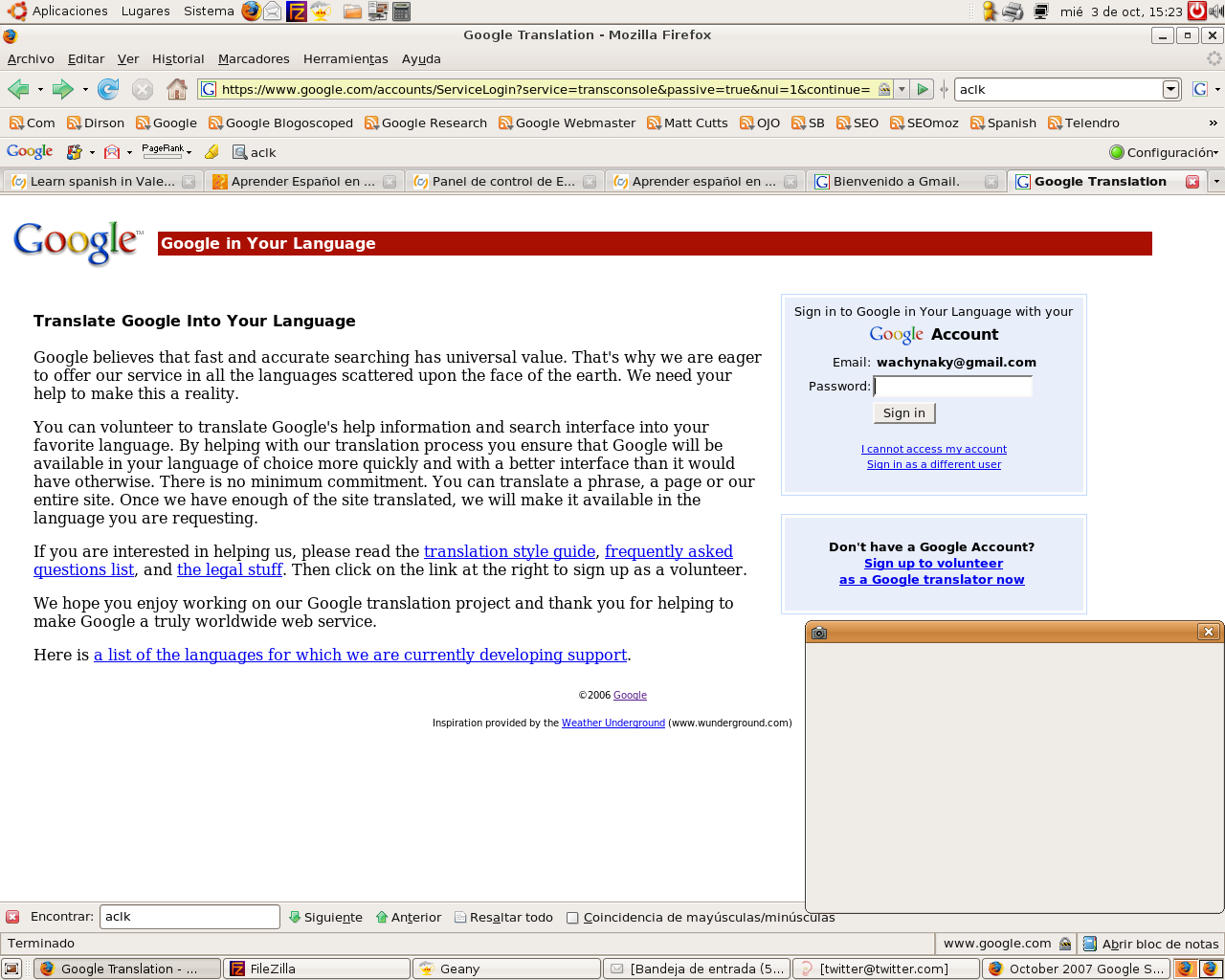
Task: Click Resaltar todo highlight button
Action: click(503, 917)
